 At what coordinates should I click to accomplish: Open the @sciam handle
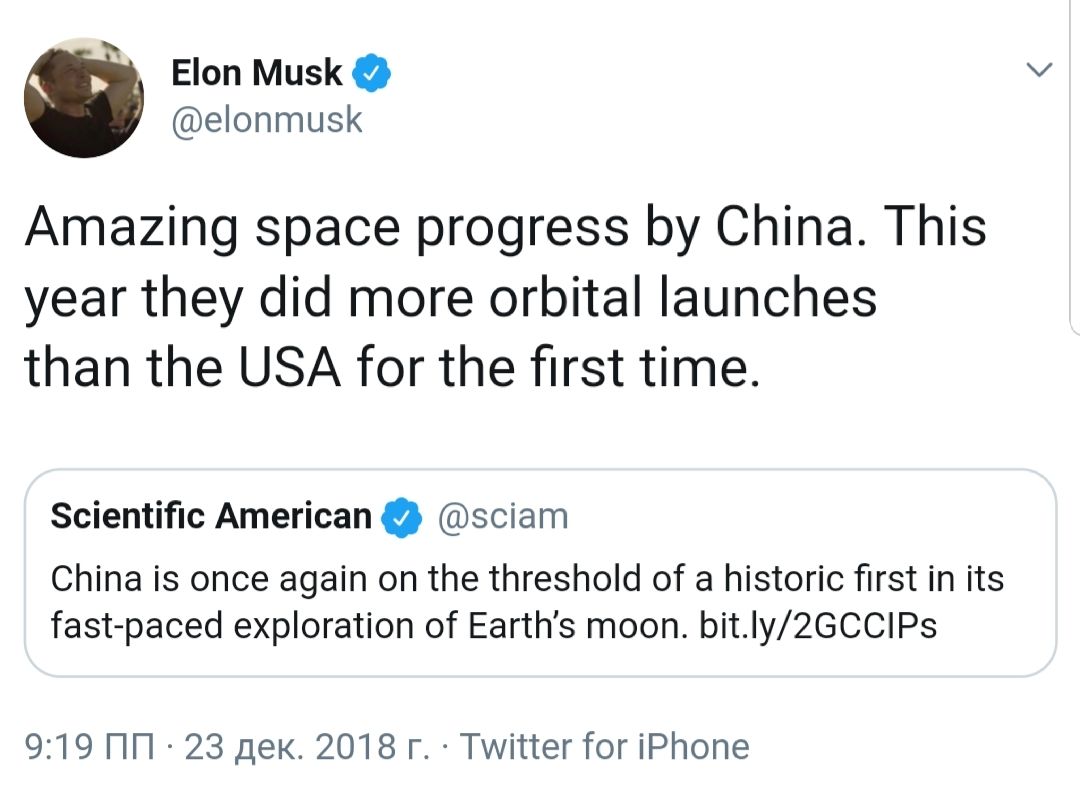click(x=503, y=516)
